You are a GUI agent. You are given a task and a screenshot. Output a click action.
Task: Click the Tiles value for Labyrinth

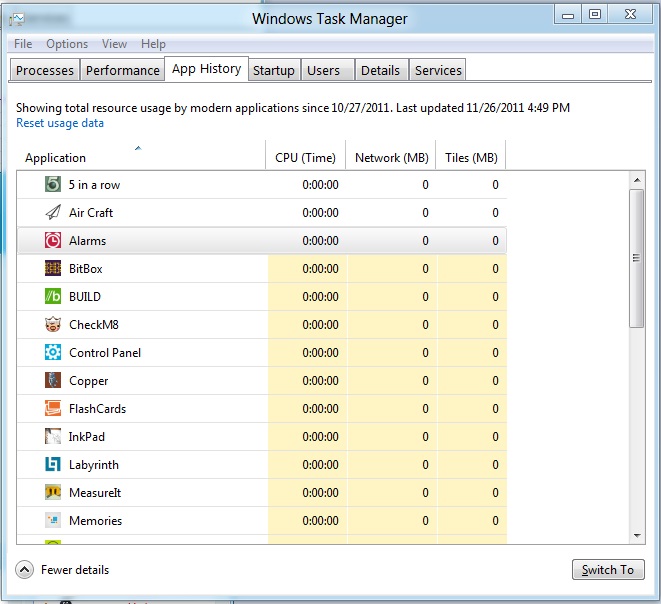pos(495,464)
